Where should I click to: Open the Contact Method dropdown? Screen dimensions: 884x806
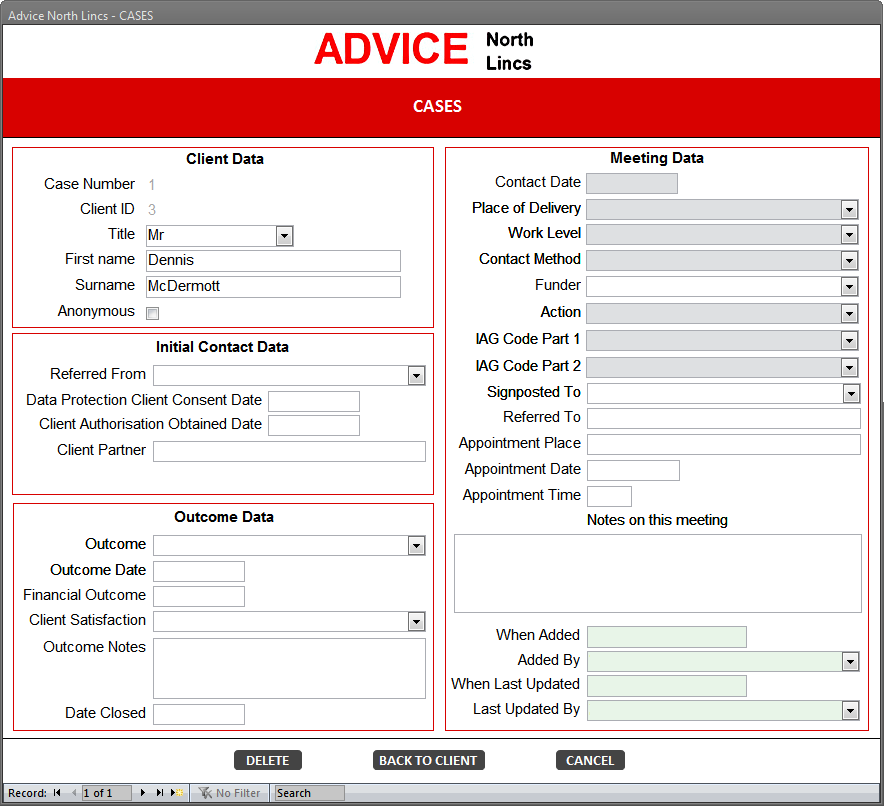click(x=850, y=260)
